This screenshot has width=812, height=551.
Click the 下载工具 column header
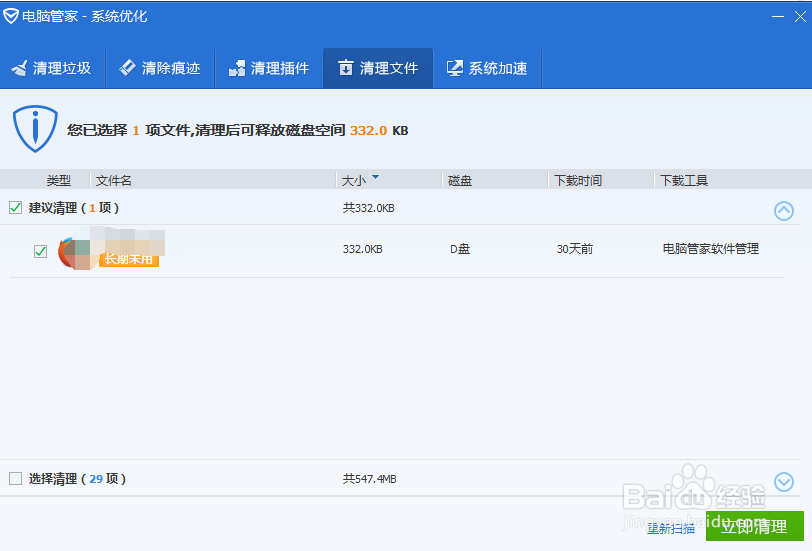[684, 180]
